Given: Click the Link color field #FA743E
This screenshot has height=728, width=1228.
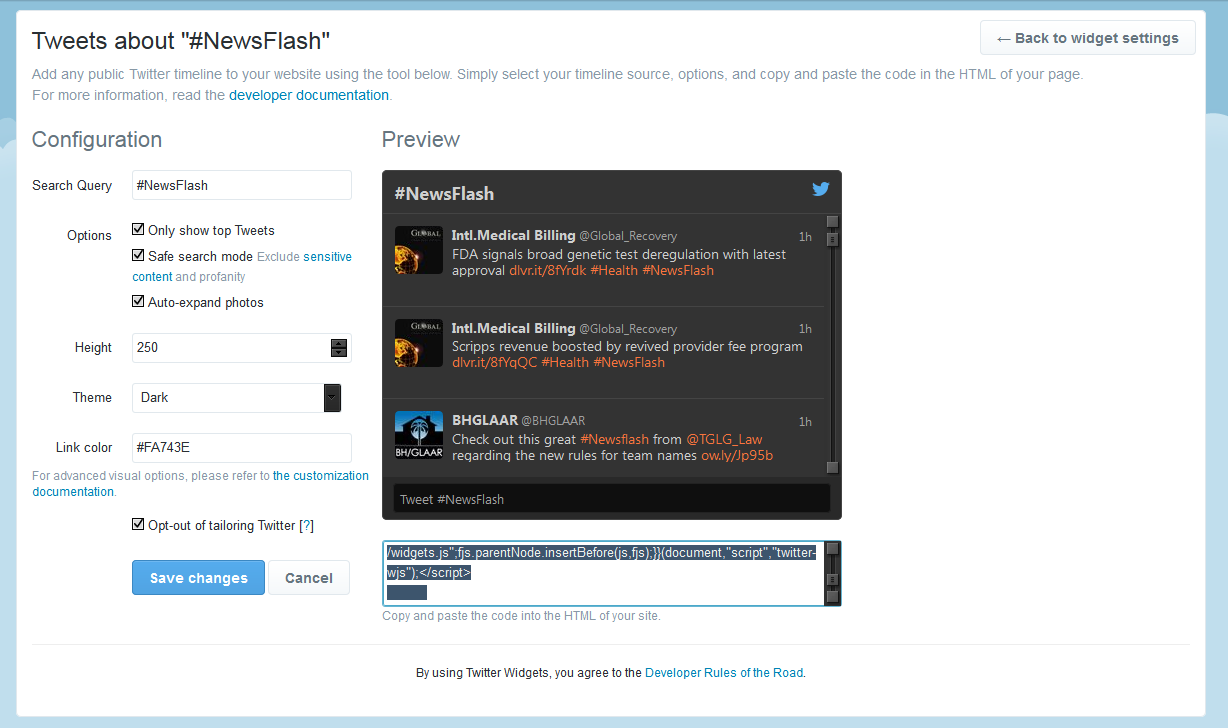Looking at the screenshot, I should pos(242,447).
